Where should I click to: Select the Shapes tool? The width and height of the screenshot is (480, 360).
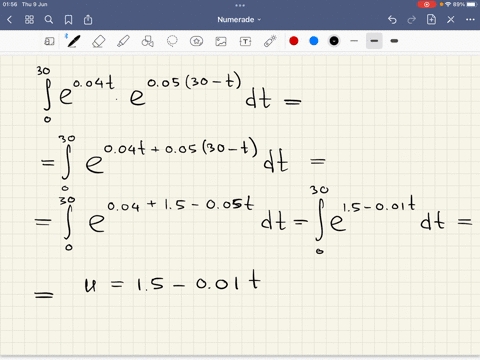click(147, 41)
